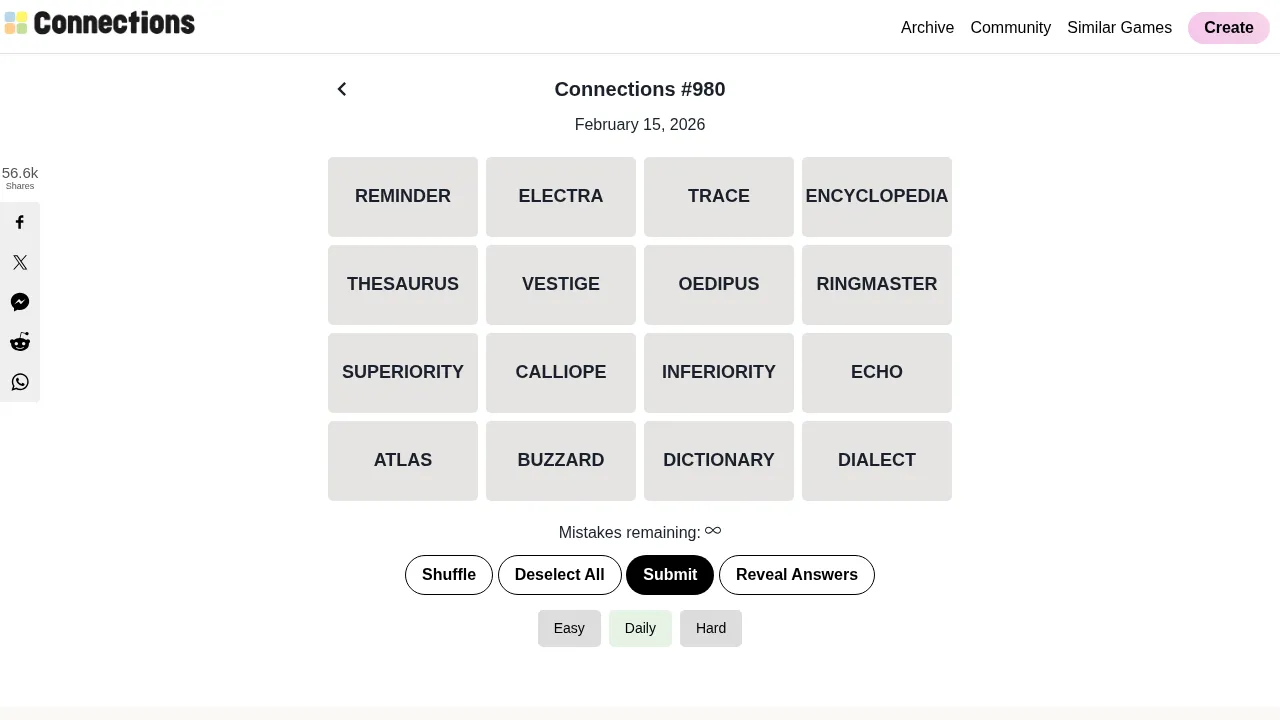1280x720 pixels.
Task: Share the puzzle on Reddit
Action: tap(20, 342)
